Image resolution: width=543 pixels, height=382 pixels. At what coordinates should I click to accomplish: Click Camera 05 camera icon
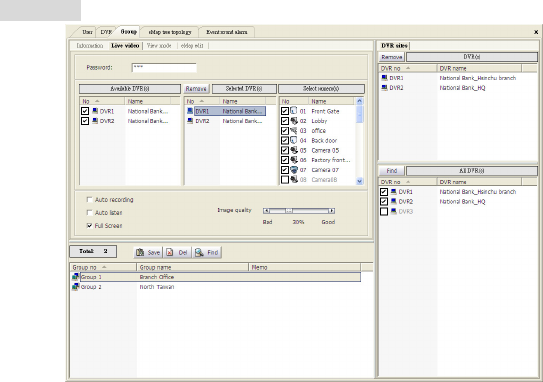(294, 150)
